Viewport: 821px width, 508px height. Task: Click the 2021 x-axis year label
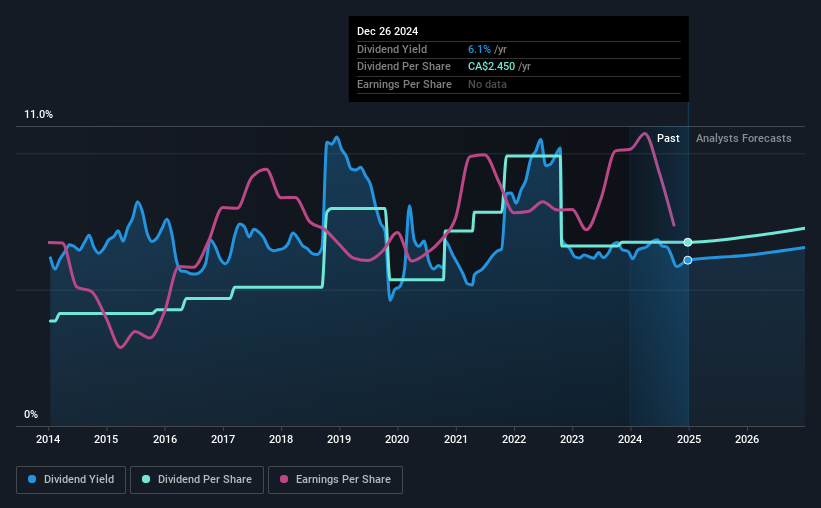point(456,439)
